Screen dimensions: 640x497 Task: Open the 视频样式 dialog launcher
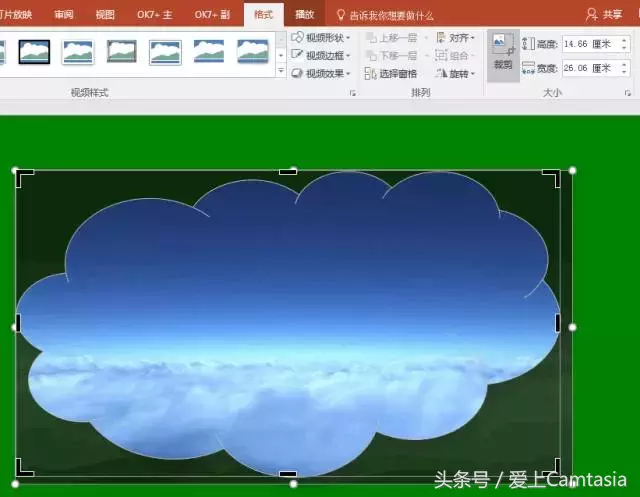(x=353, y=93)
